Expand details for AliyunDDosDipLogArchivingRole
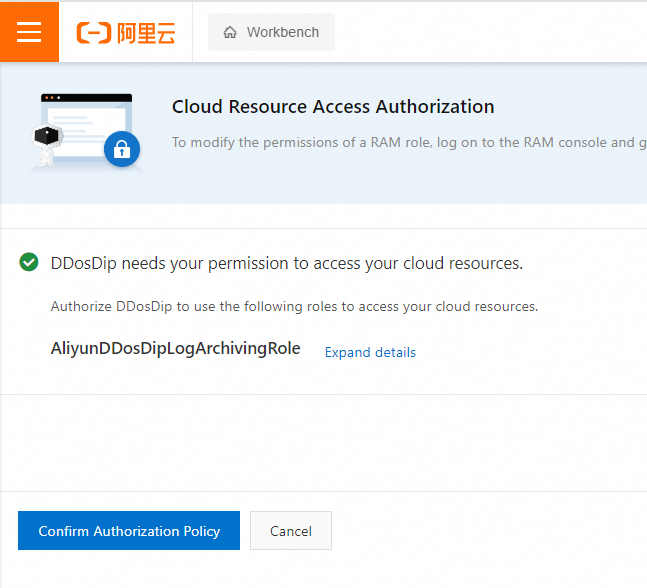The image size is (647, 588). [370, 352]
